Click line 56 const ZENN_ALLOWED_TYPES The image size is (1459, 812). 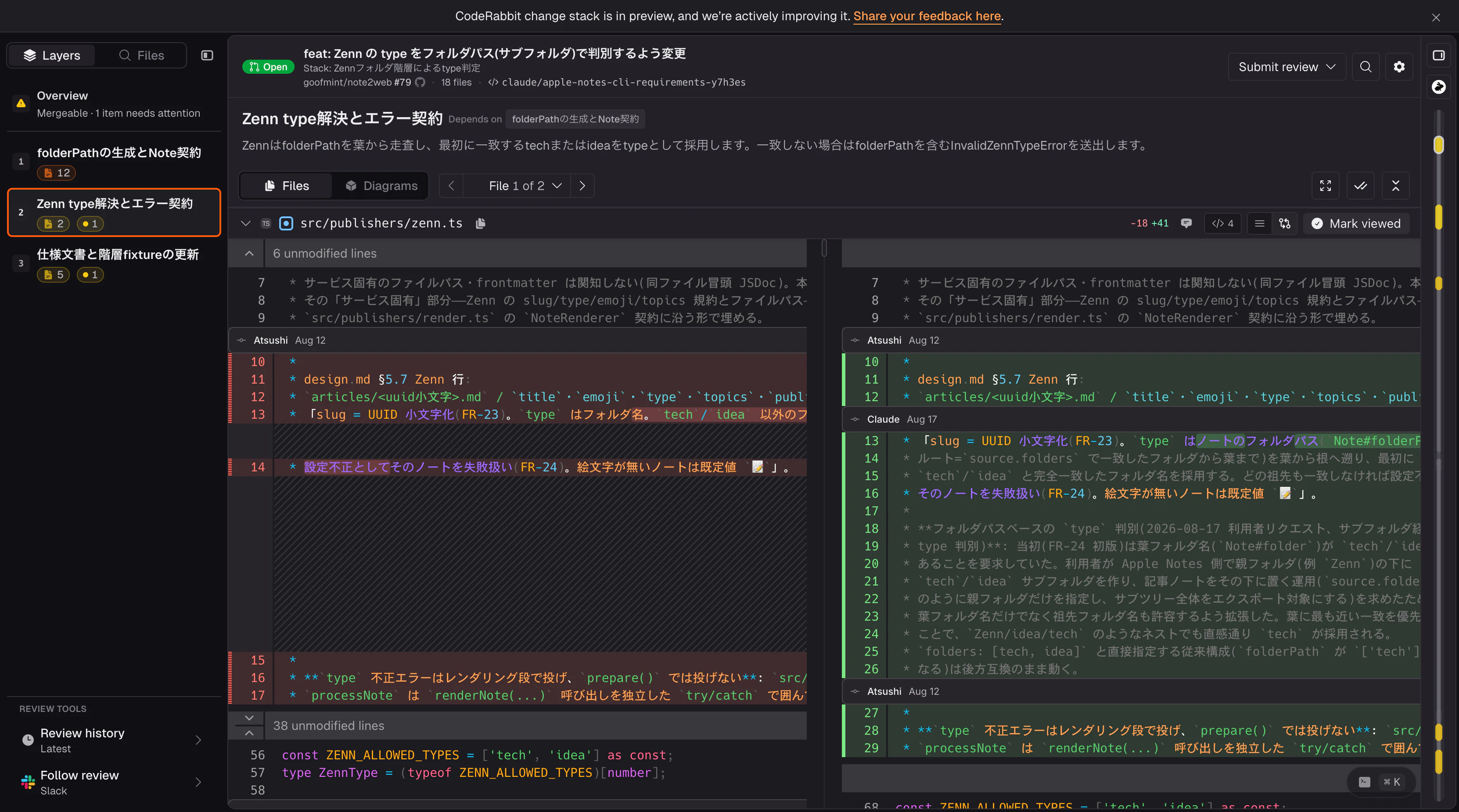click(x=477, y=755)
